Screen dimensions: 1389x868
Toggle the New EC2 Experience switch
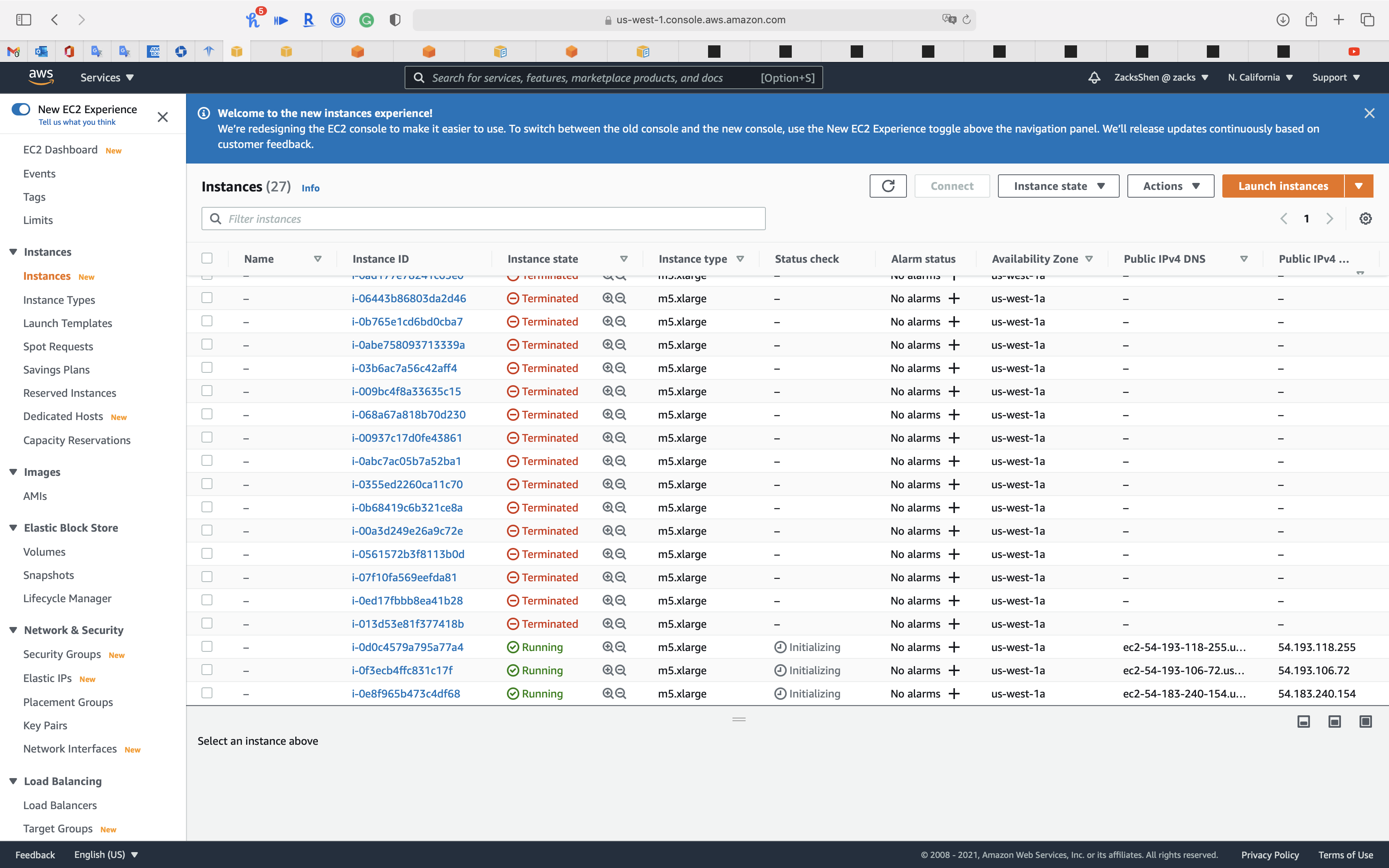click(21, 109)
